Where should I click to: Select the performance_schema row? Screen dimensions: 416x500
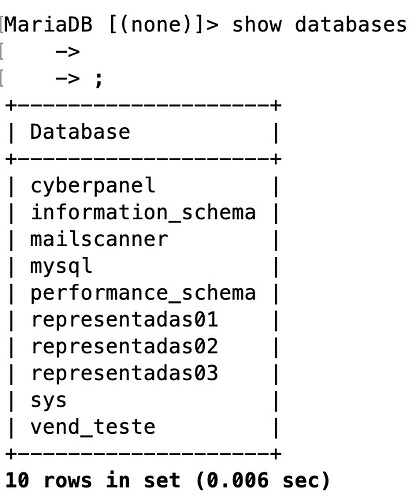(x=143, y=293)
